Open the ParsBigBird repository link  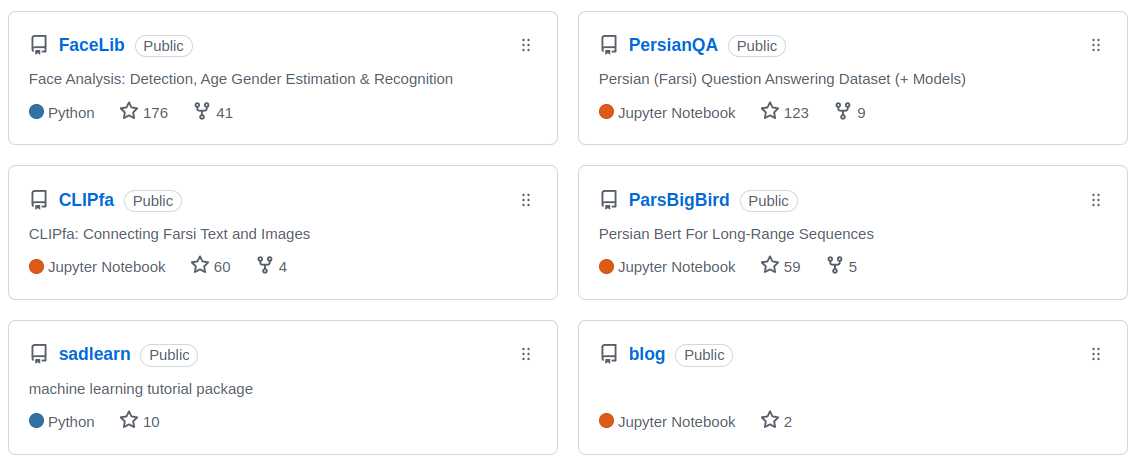679,200
